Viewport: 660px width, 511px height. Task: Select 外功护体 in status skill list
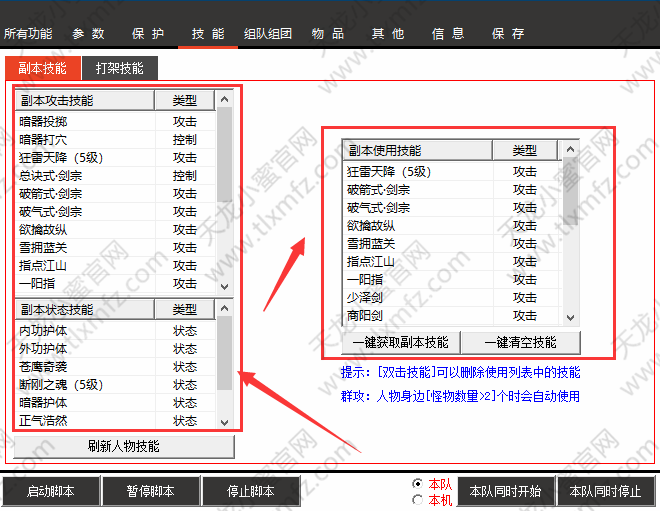[x=115, y=349]
